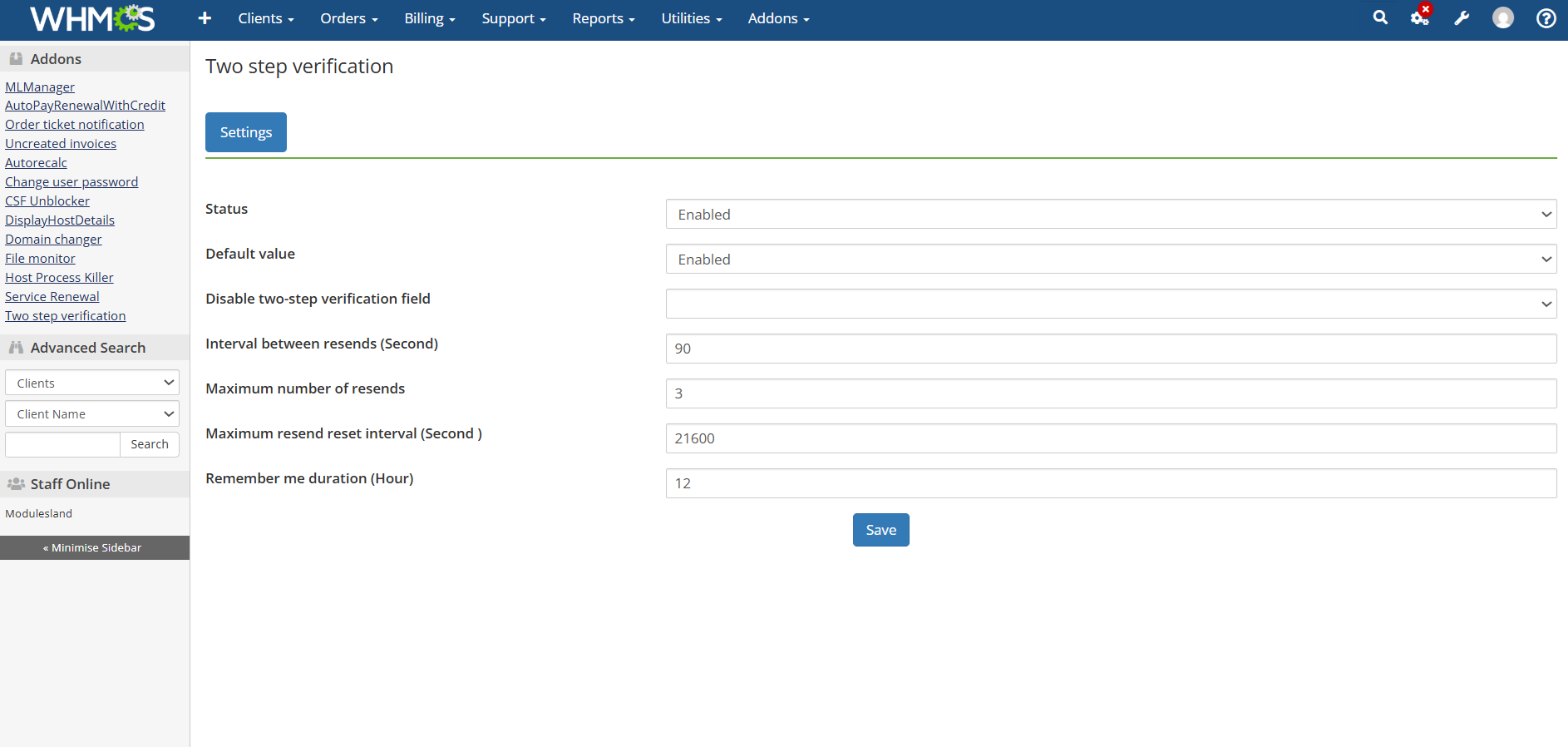Viewport: 1568px width, 747px height.
Task: Save the two step verification settings
Action: (x=881, y=530)
